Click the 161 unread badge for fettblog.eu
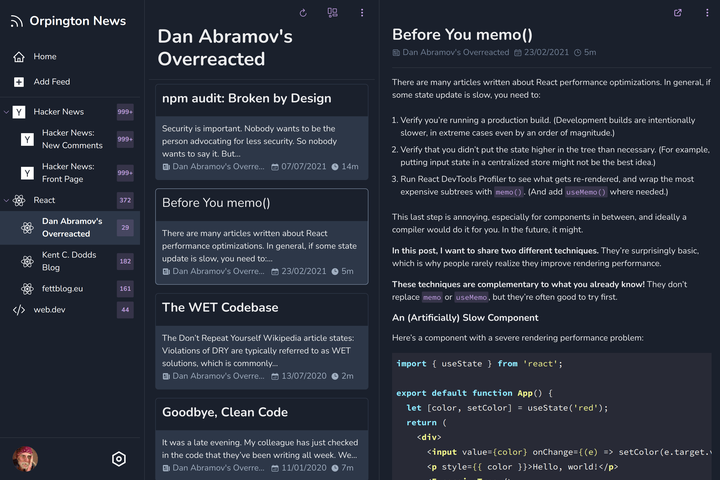The width and height of the screenshot is (720, 480). 125,288
